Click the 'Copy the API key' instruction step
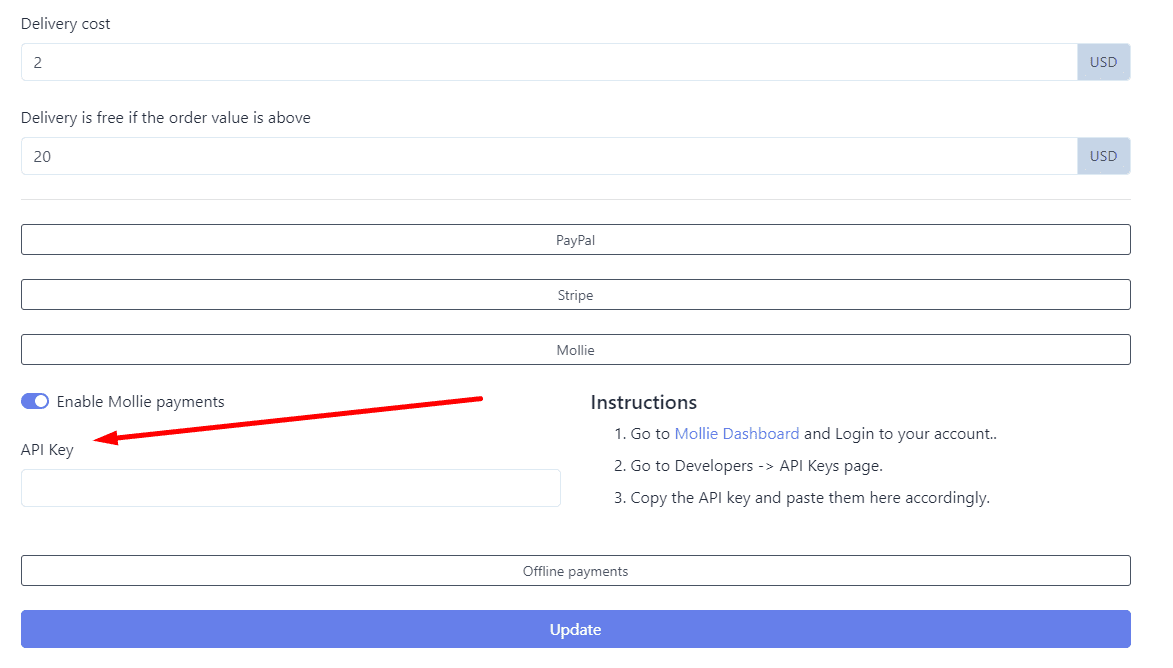The width and height of the screenshot is (1173, 668). pyautogui.click(x=809, y=497)
